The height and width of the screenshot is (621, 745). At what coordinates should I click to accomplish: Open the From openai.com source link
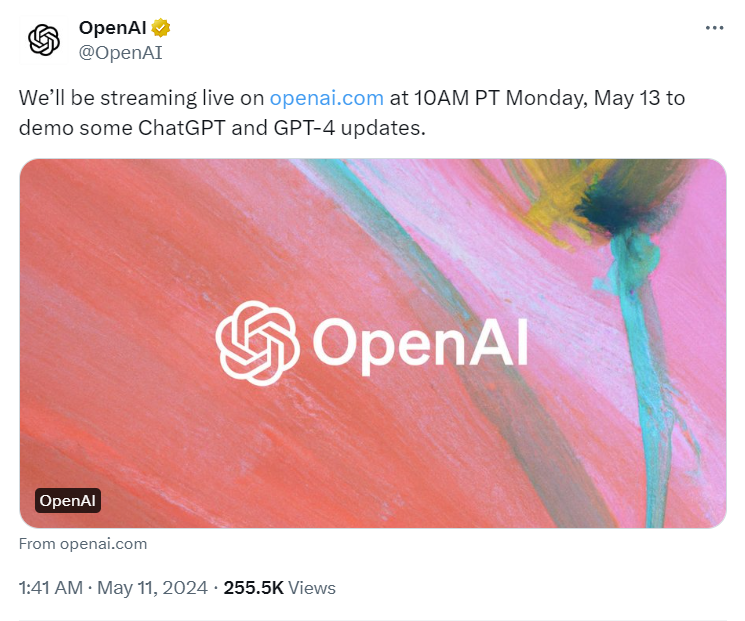[x=83, y=544]
